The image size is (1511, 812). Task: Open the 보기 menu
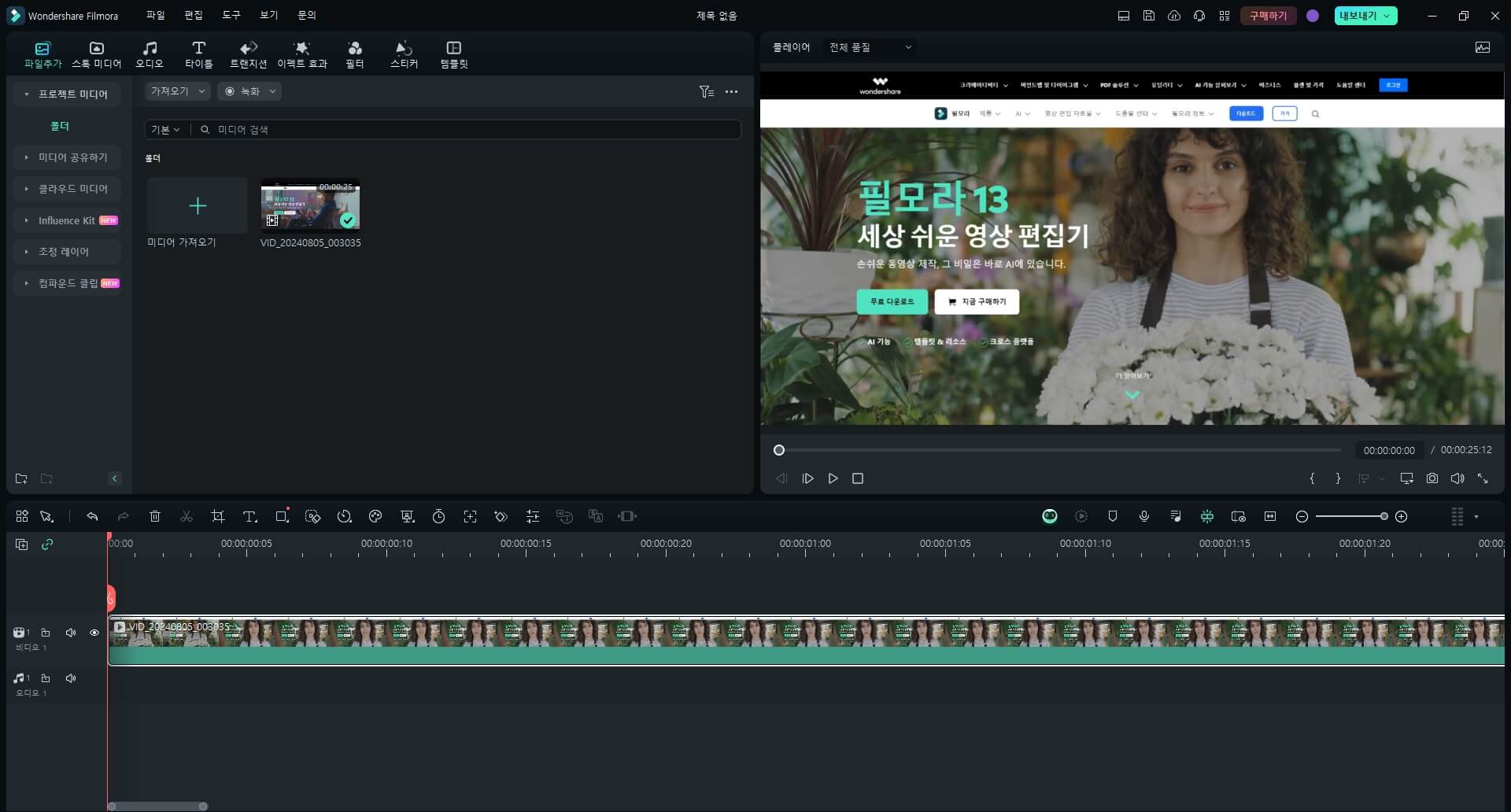click(269, 15)
